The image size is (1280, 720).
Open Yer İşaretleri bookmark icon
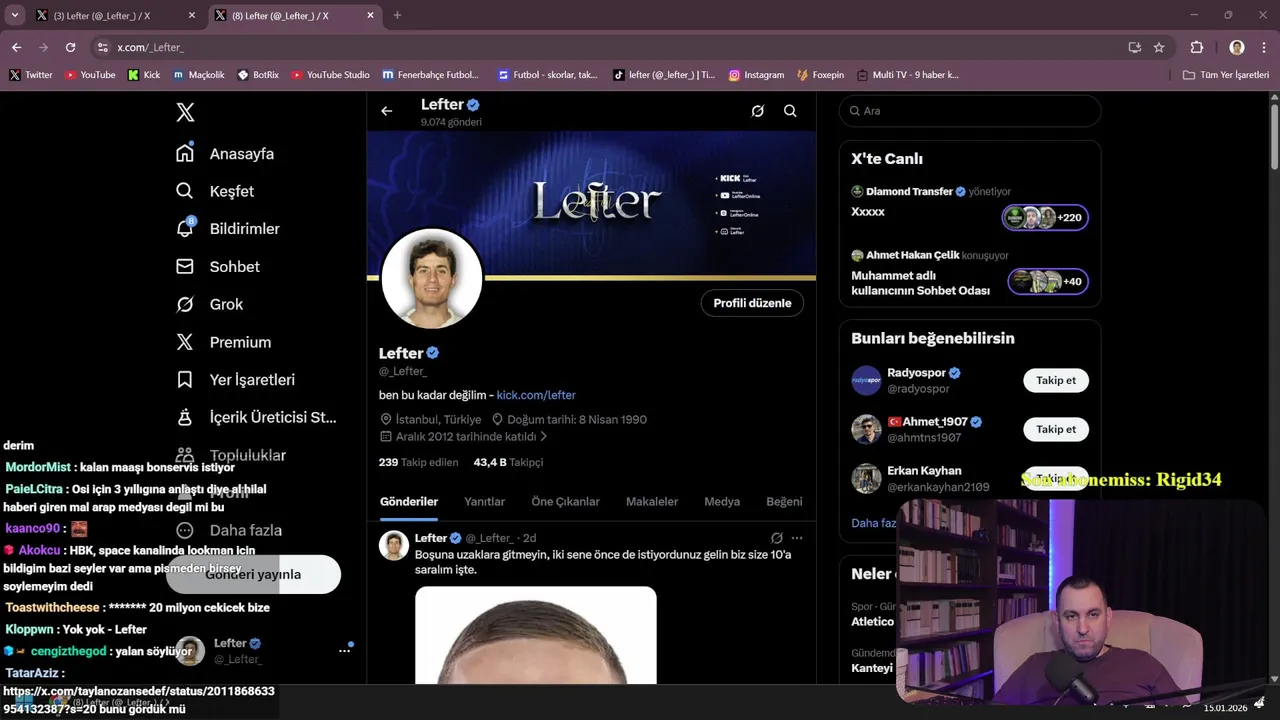pos(185,380)
